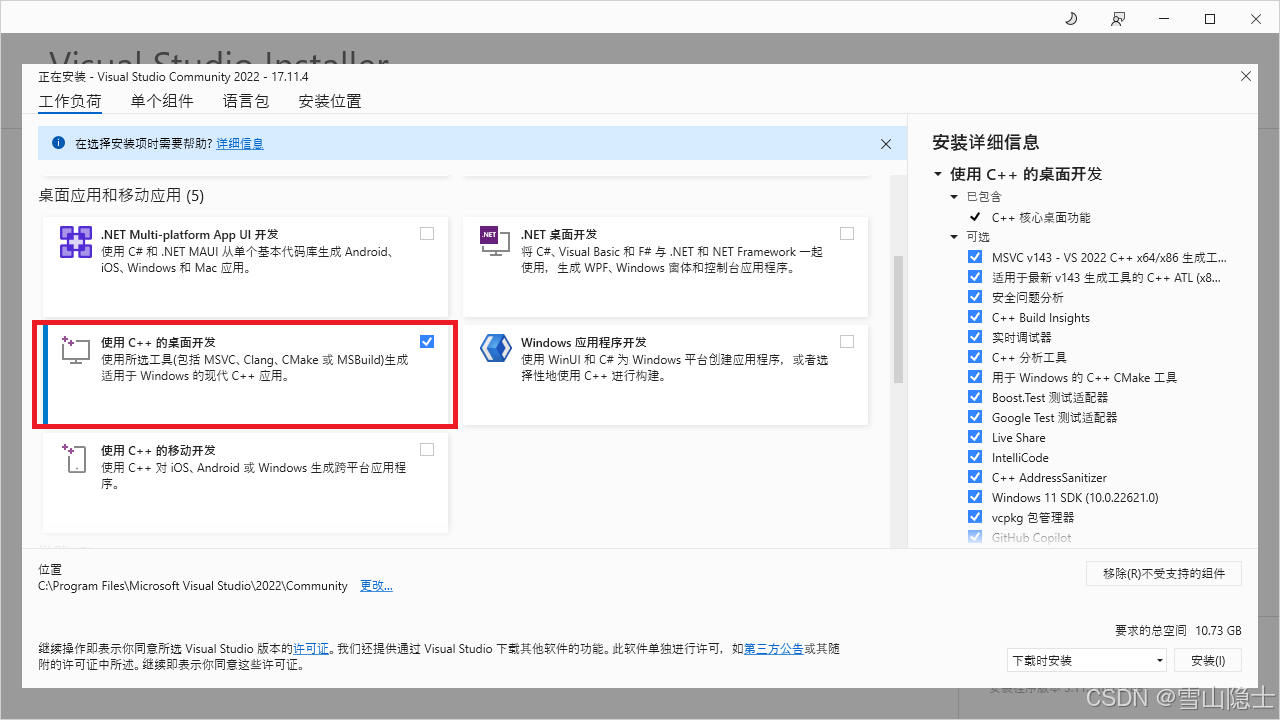Uncheck the C++ ATL component
The height and width of the screenshot is (720, 1280).
975,277
